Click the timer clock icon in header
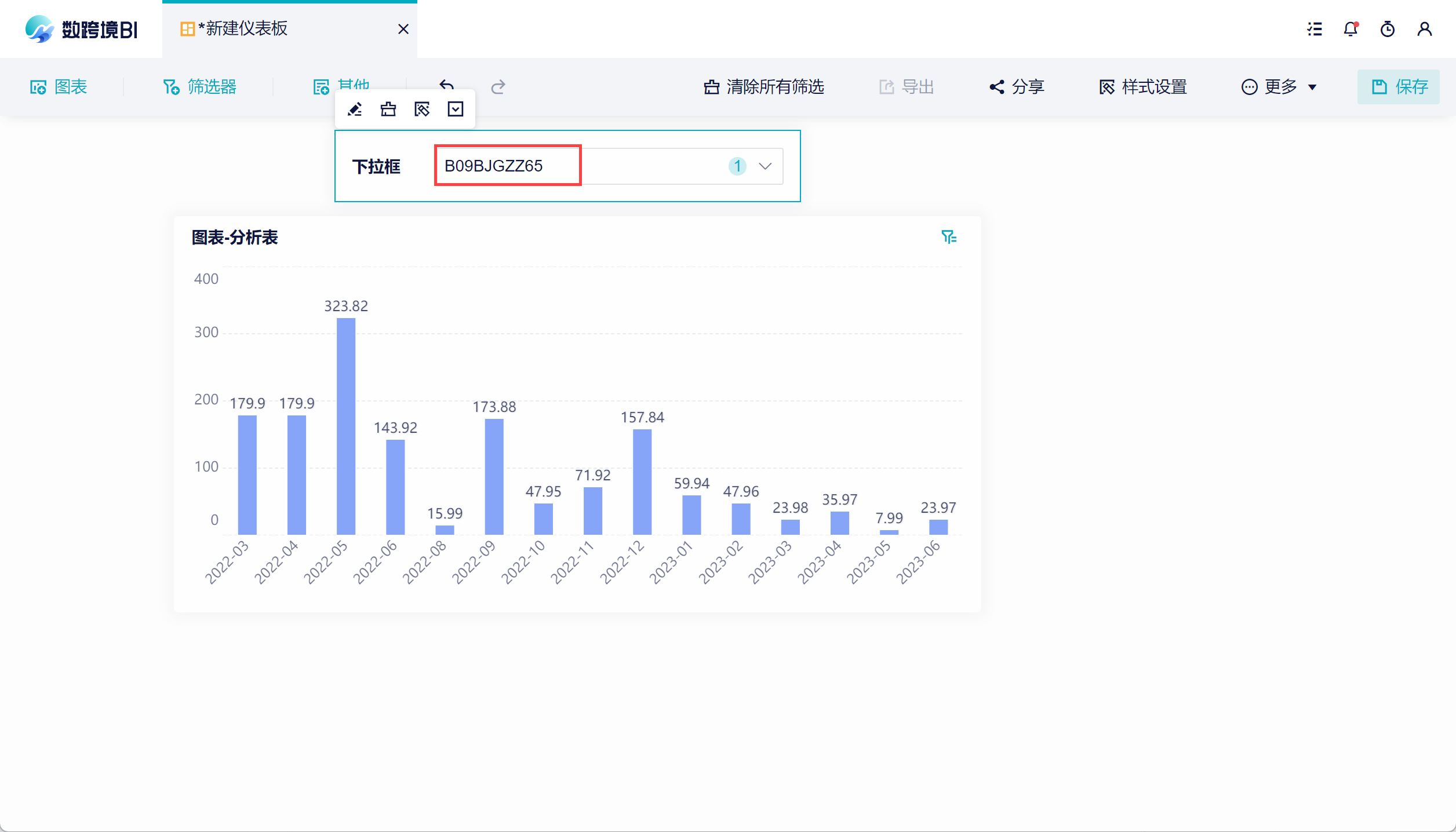Image resolution: width=1456 pixels, height=832 pixels. 1388,29
